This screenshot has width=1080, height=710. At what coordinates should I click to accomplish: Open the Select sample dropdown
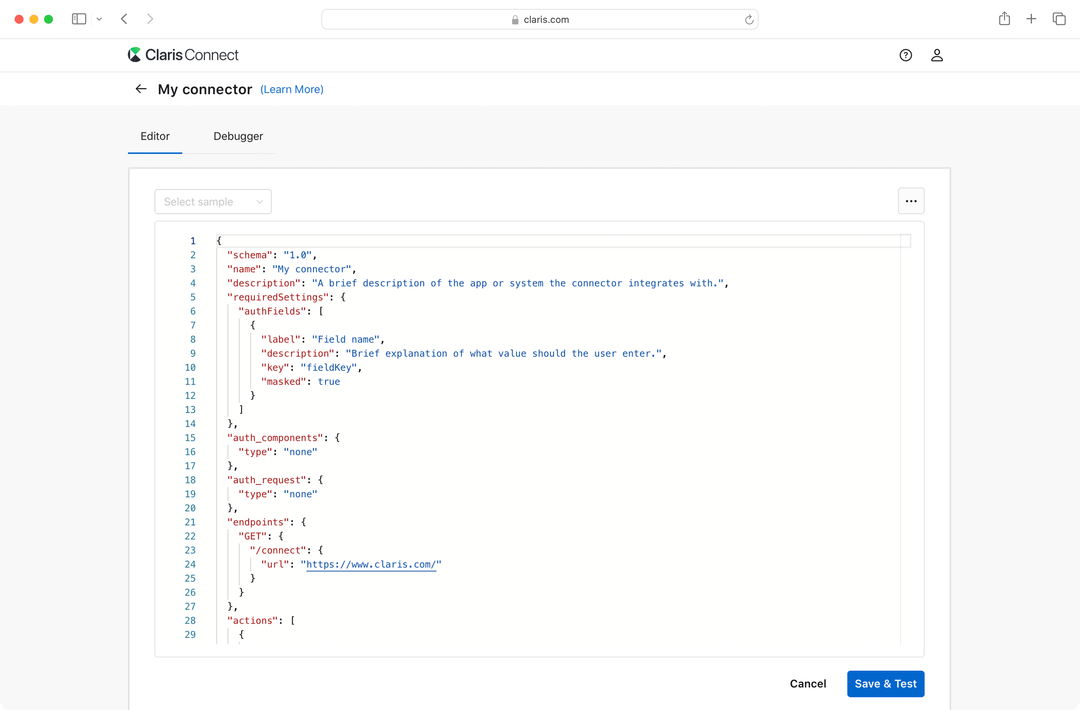coord(213,201)
